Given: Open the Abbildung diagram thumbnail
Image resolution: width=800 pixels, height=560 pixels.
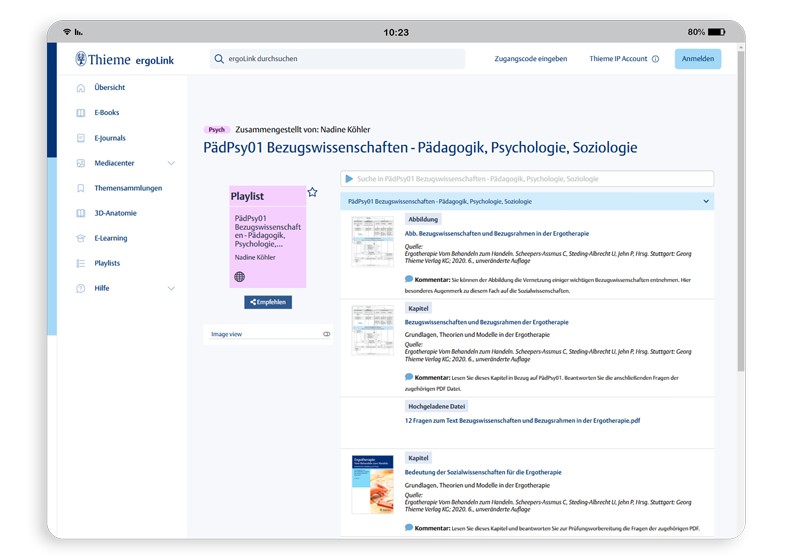Looking at the screenshot, I should [372, 242].
